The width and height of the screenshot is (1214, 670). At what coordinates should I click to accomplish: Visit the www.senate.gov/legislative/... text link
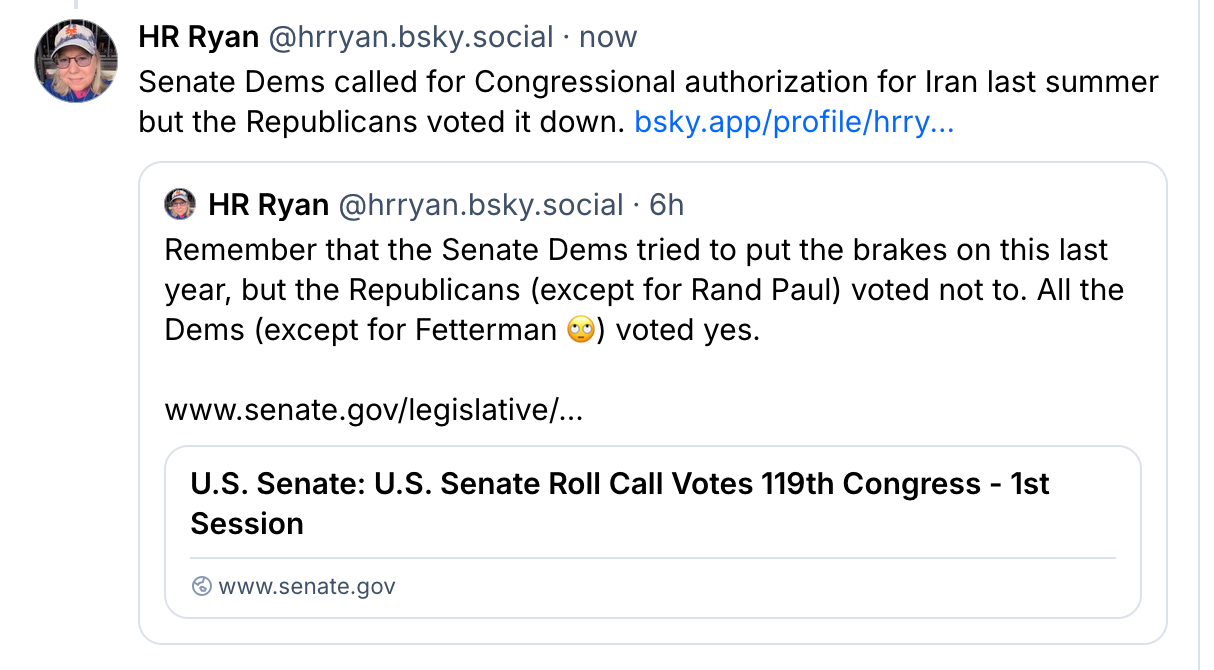point(373,410)
